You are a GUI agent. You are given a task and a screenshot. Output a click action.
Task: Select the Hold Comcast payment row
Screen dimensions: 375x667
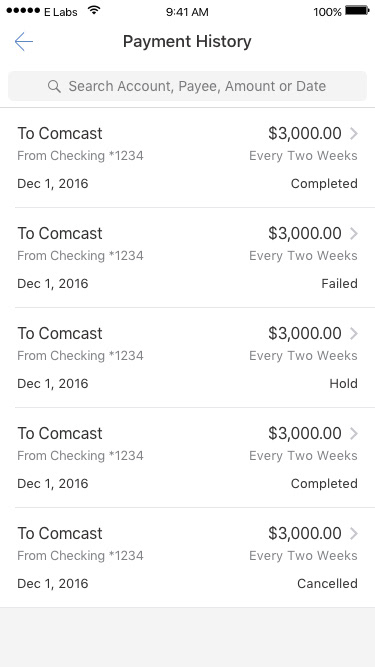188,358
